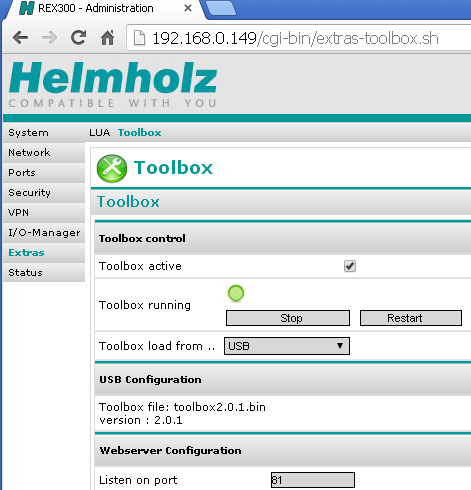This screenshot has width=471, height=490.
Task: Click the browser Forward arrow
Action: (x=49, y=38)
